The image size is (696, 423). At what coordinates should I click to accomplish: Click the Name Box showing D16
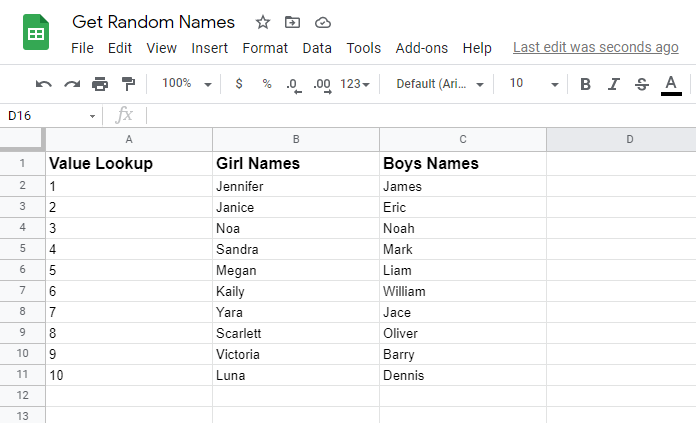click(x=50, y=116)
